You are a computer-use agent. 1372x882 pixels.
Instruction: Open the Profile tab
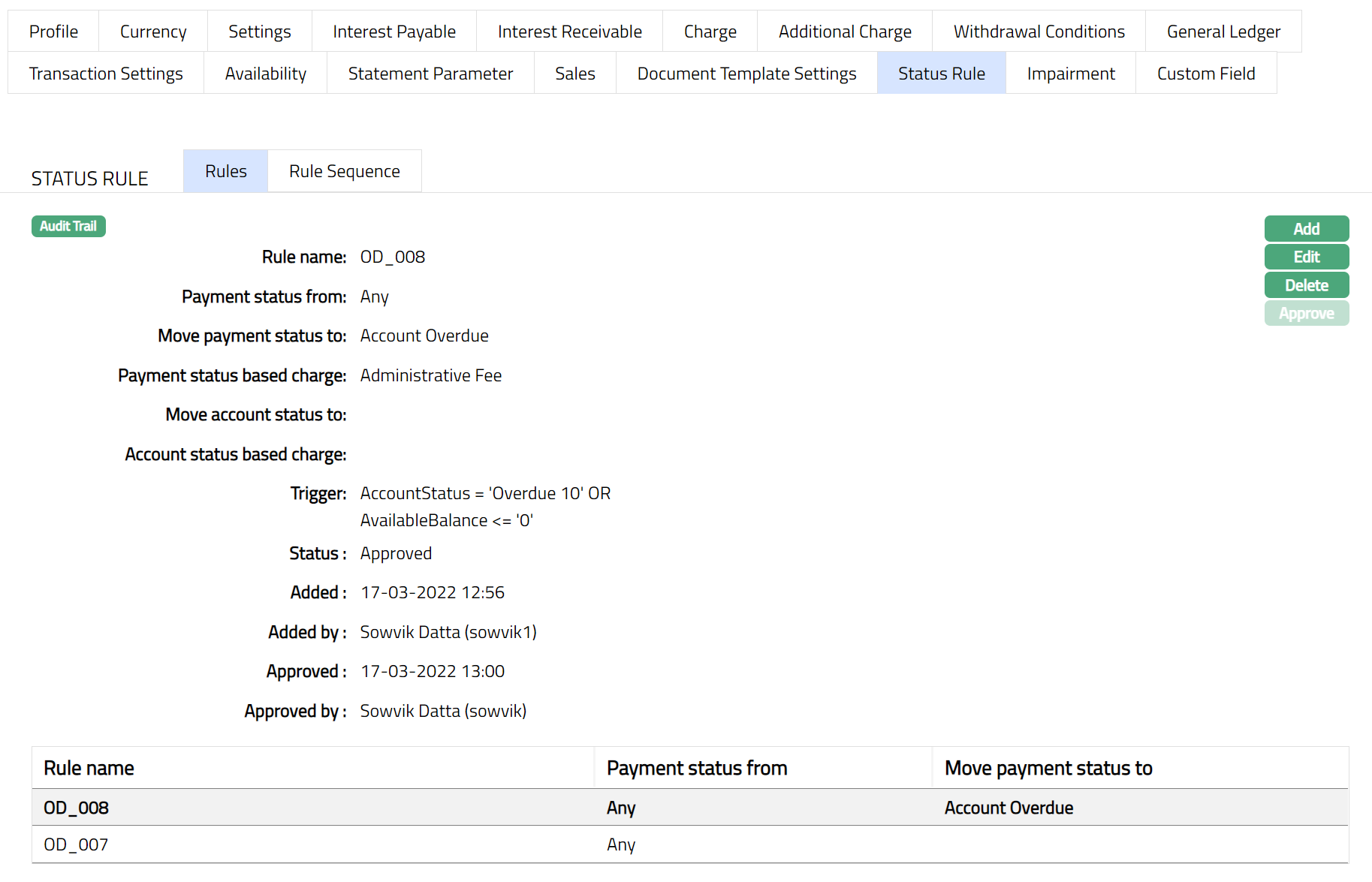(x=53, y=32)
